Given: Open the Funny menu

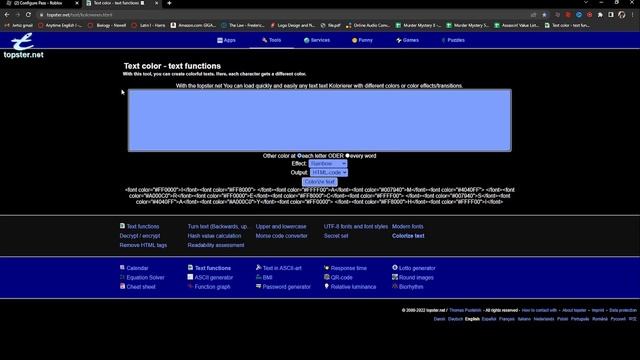Looking at the screenshot, I should pyautogui.click(x=362, y=40).
